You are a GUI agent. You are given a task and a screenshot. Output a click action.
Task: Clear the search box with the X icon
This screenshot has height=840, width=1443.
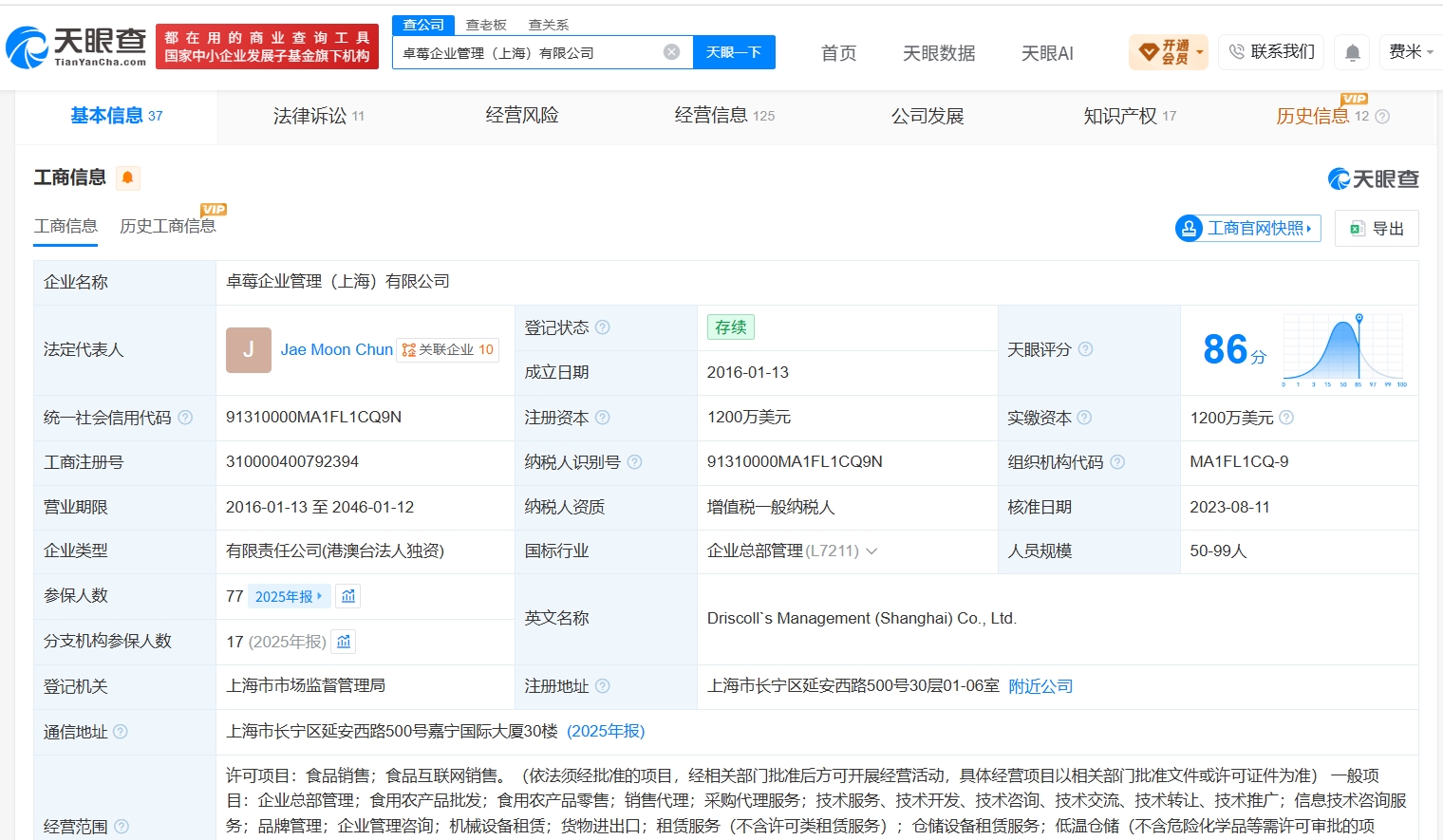pos(671,52)
